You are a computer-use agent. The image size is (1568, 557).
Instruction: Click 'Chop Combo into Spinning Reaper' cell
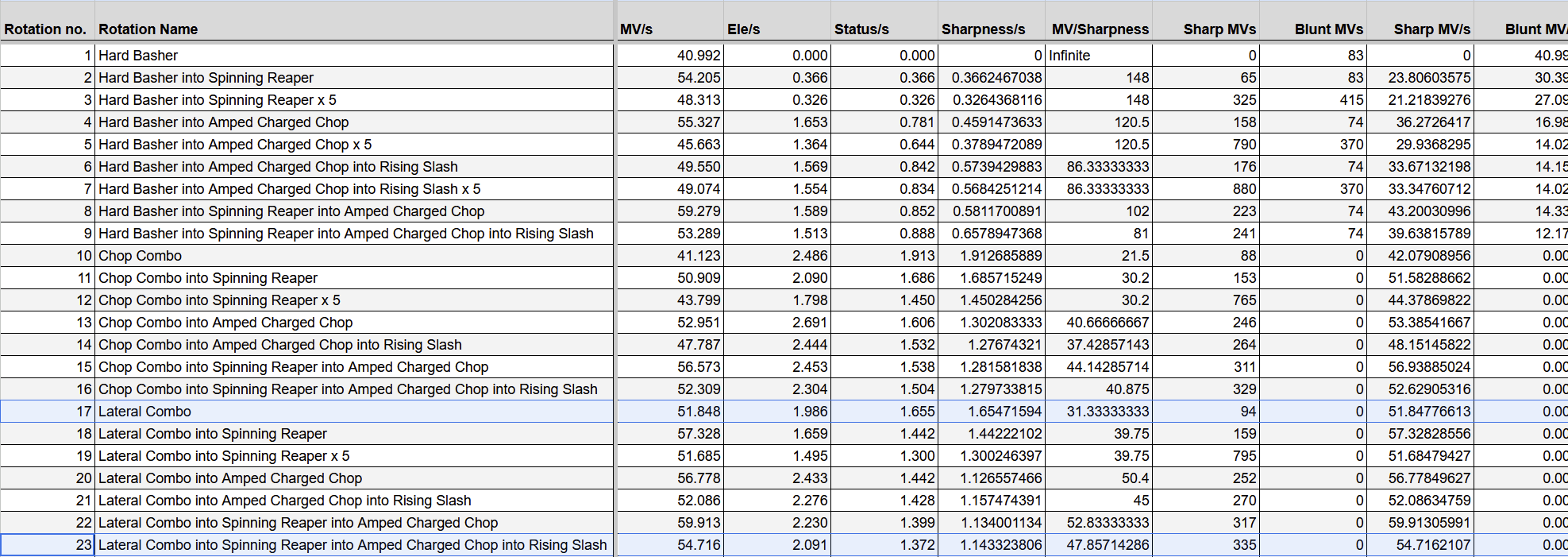354,278
